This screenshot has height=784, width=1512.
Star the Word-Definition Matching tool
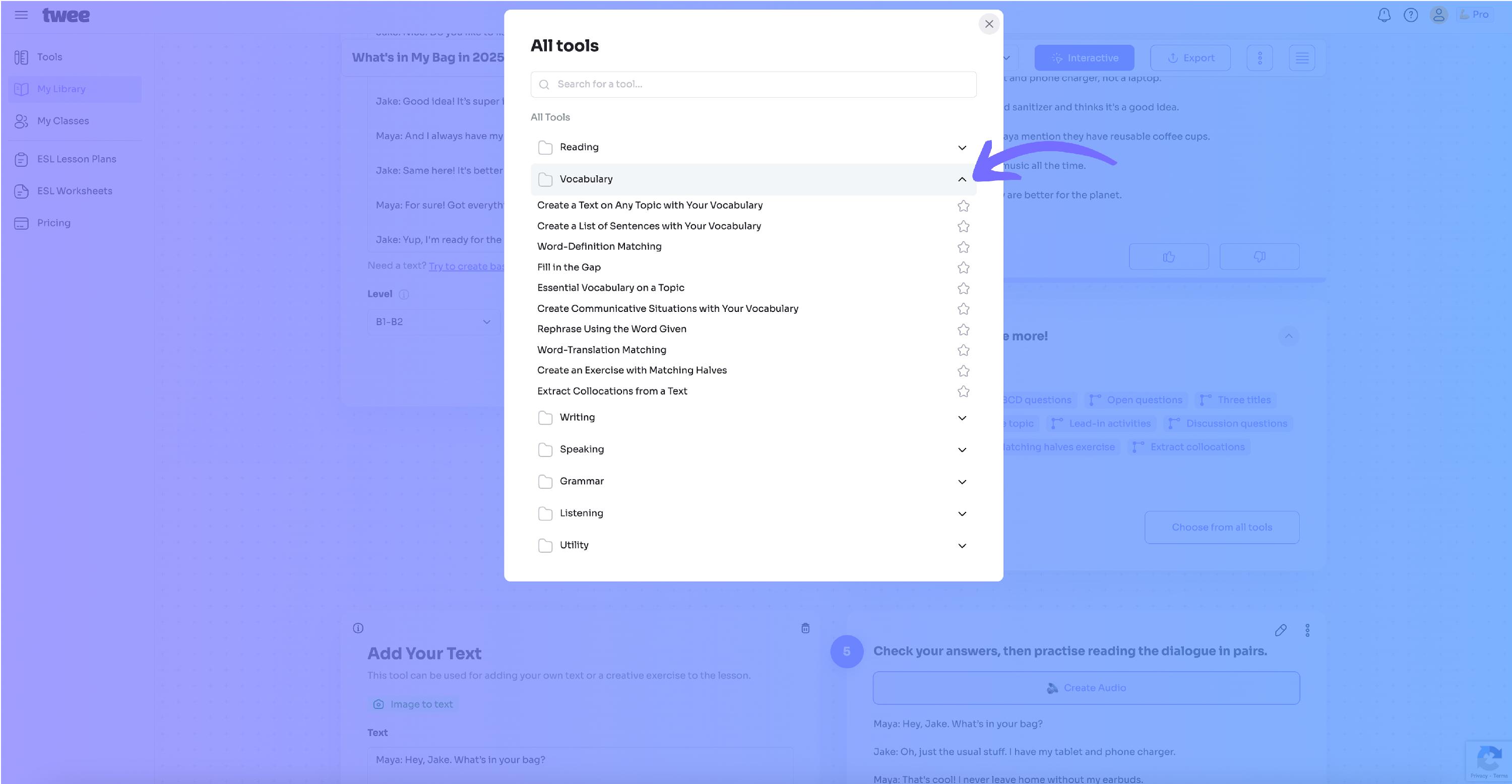coord(963,247)
